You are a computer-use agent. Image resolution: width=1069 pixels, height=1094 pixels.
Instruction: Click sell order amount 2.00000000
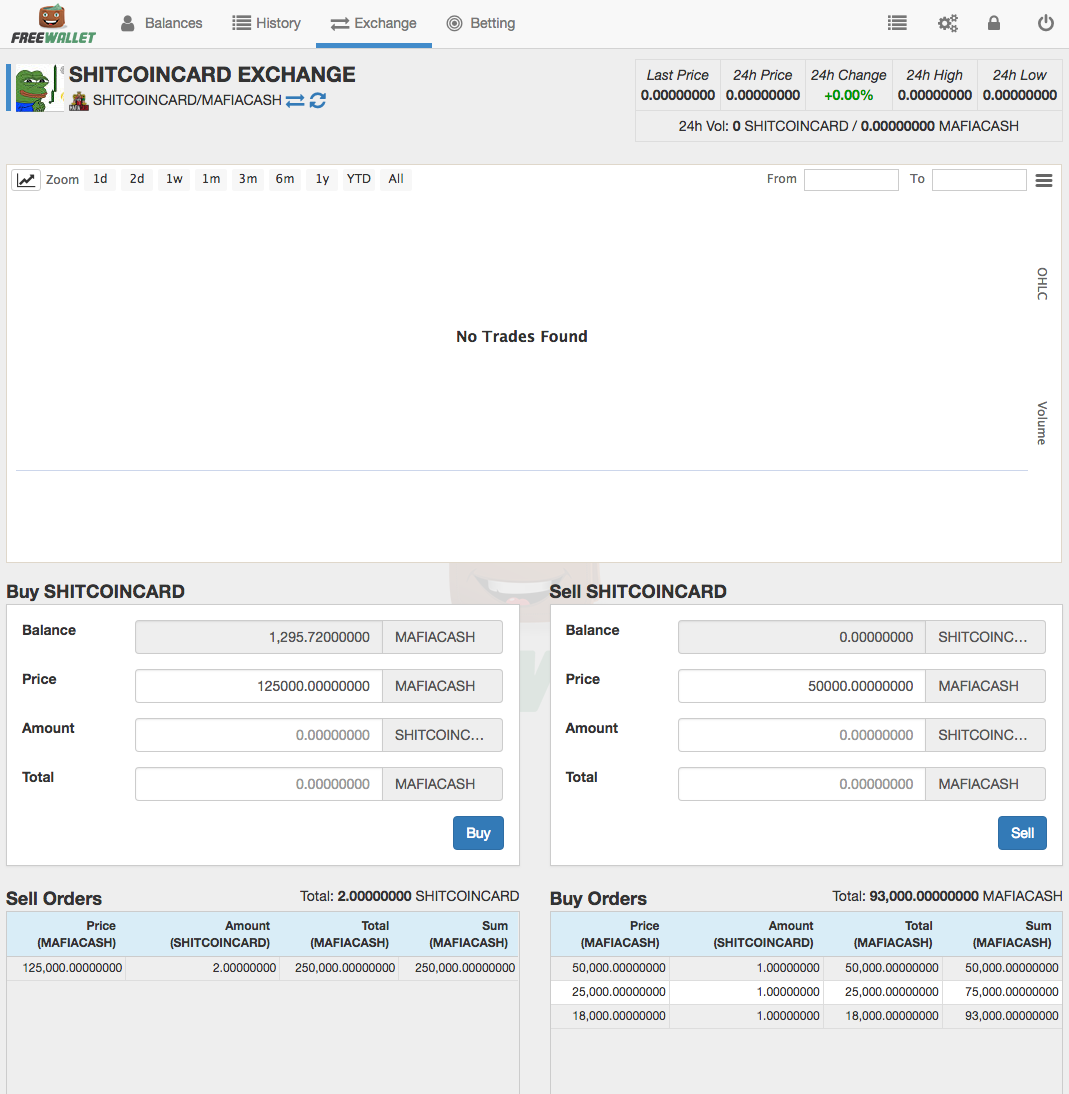tap(244, 968)
